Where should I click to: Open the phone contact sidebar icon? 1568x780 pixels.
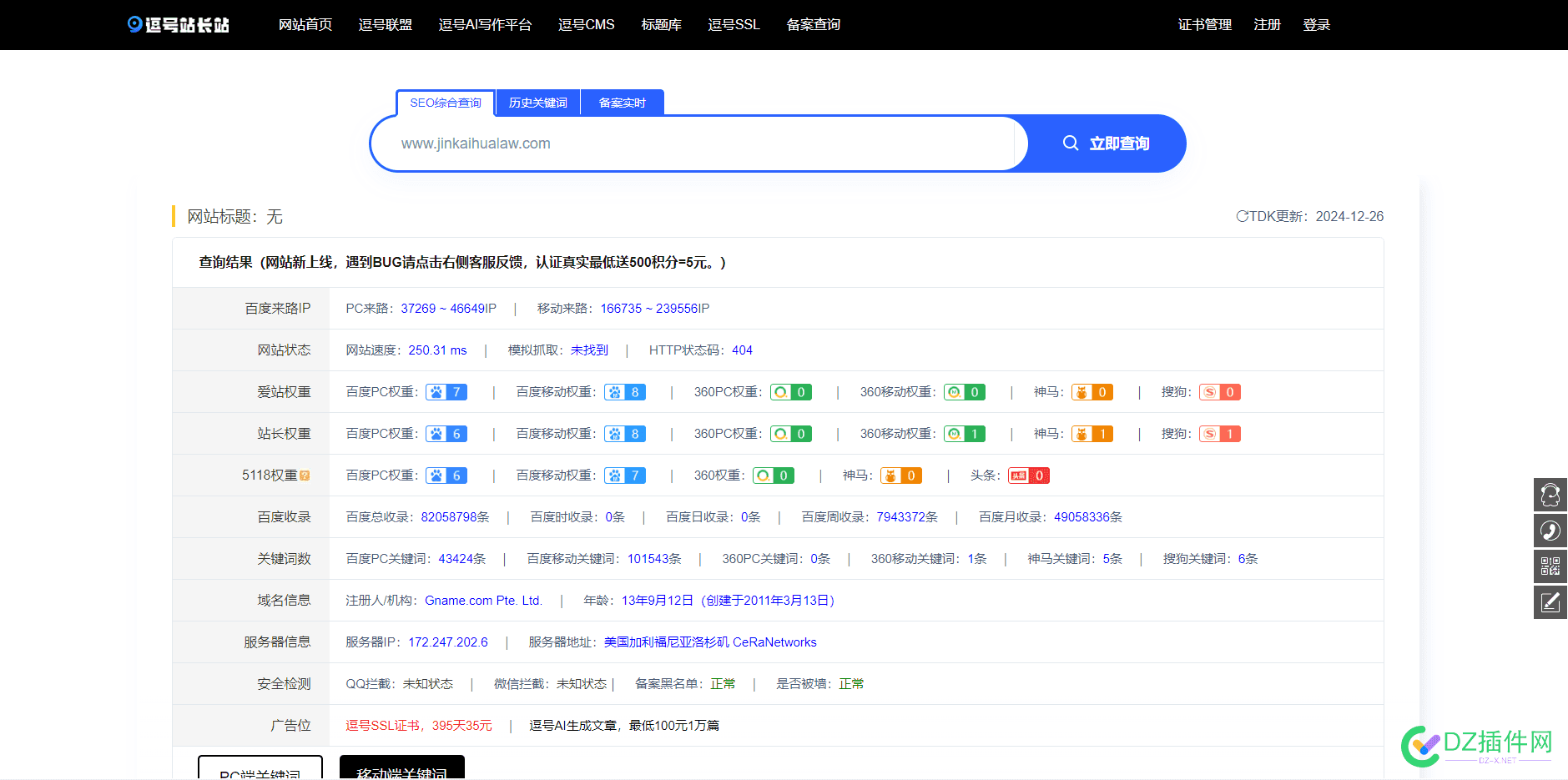1550,531
